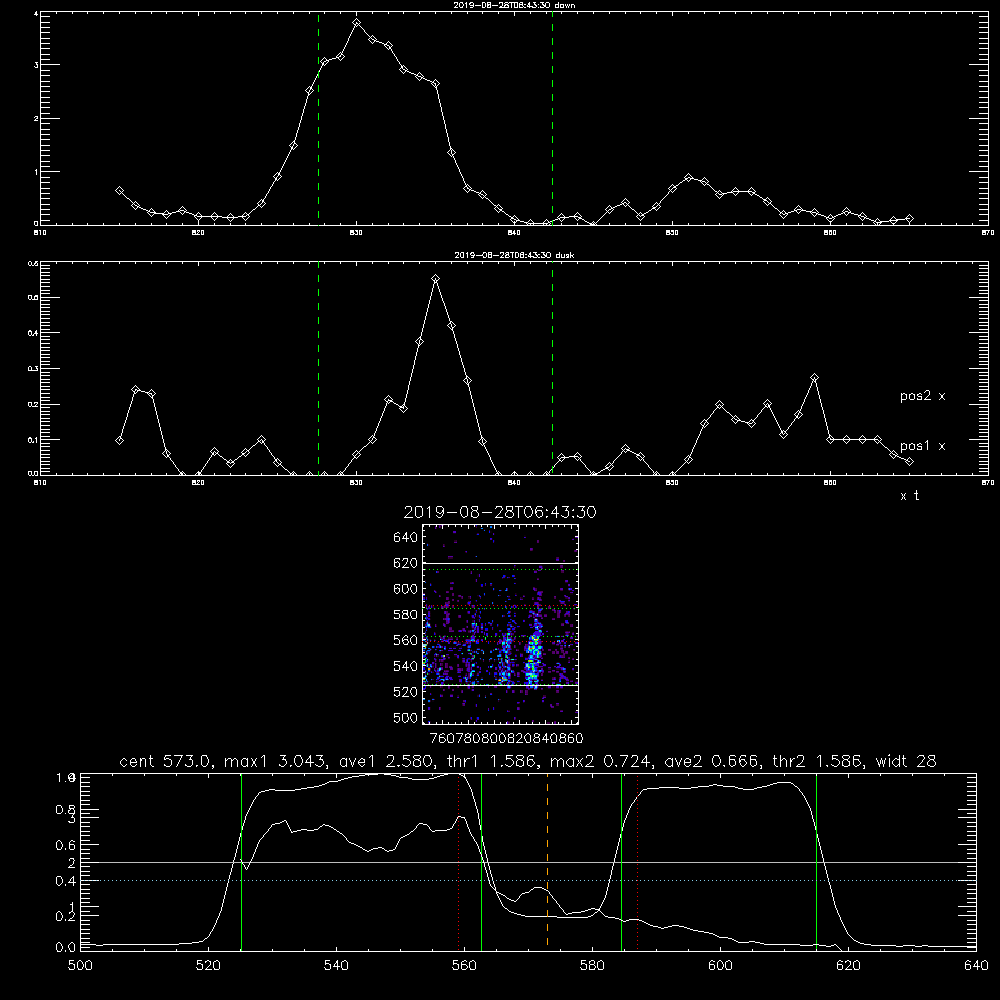Select the 'pos2 x' label
1000x1000 pixels.
tap(922, 396)
